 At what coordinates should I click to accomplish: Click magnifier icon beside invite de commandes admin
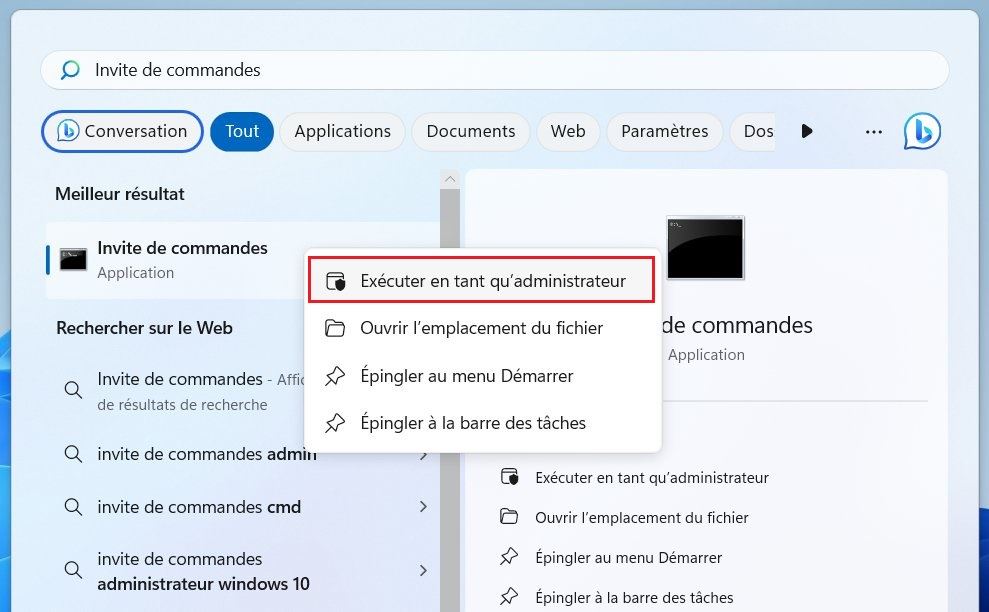pyautogui.click(x=73, y=454)
